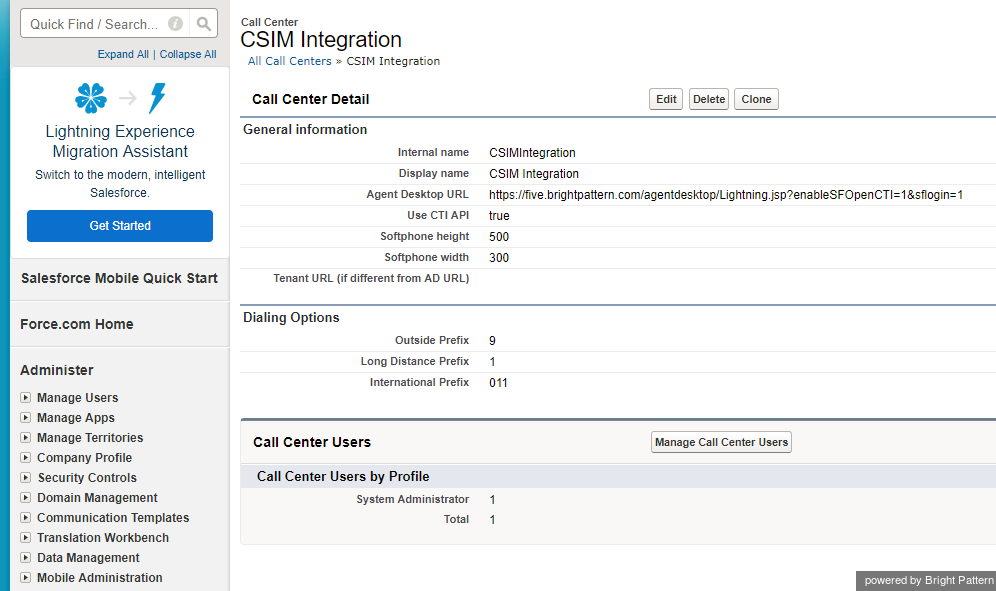Open Data Management menu item
Screen dimensions: 996x591
88,558
